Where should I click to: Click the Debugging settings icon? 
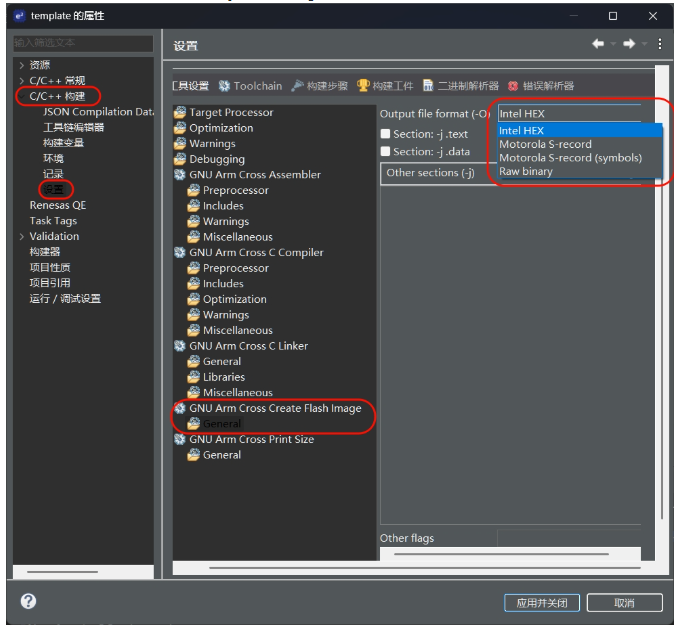click(180, 159)
